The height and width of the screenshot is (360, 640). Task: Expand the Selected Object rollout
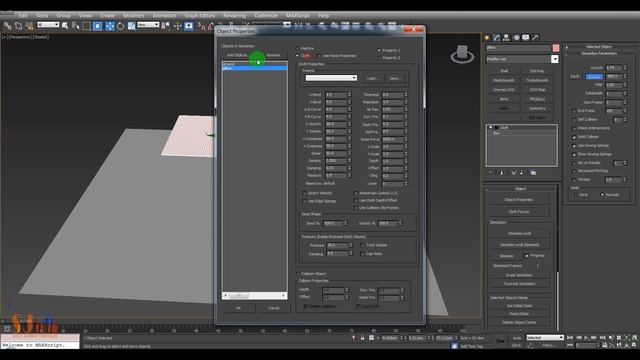(x=599, y=47)
